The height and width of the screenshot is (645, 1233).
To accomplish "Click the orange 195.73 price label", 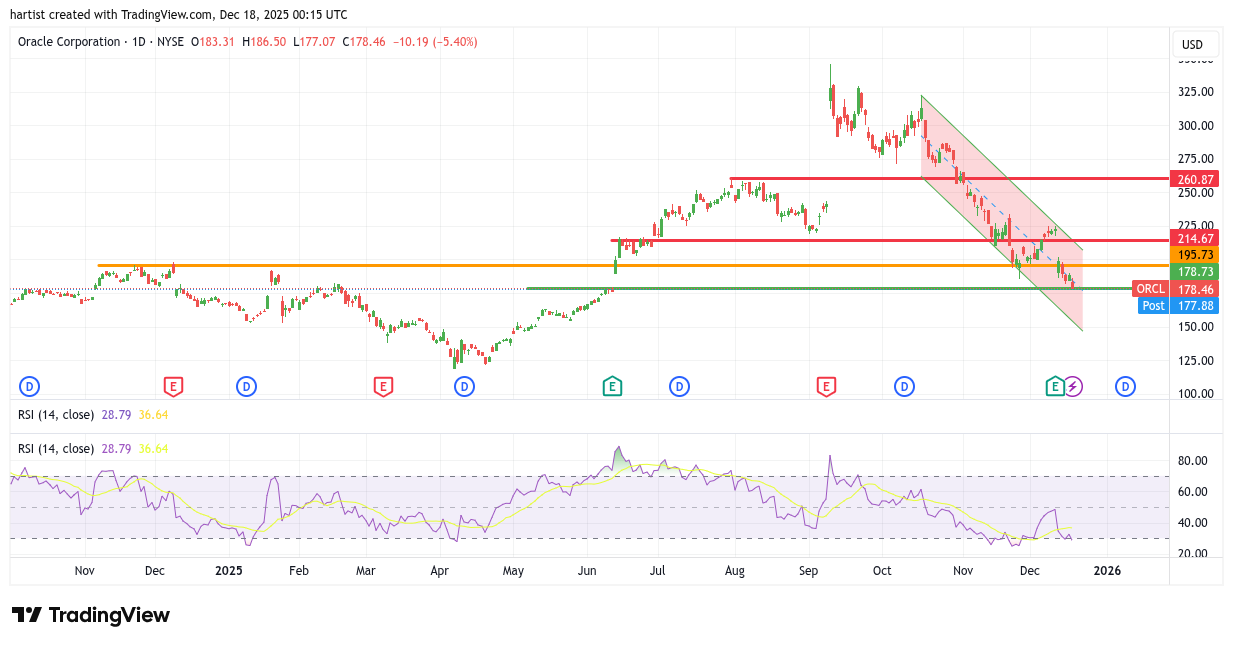I will (1196, 255).
